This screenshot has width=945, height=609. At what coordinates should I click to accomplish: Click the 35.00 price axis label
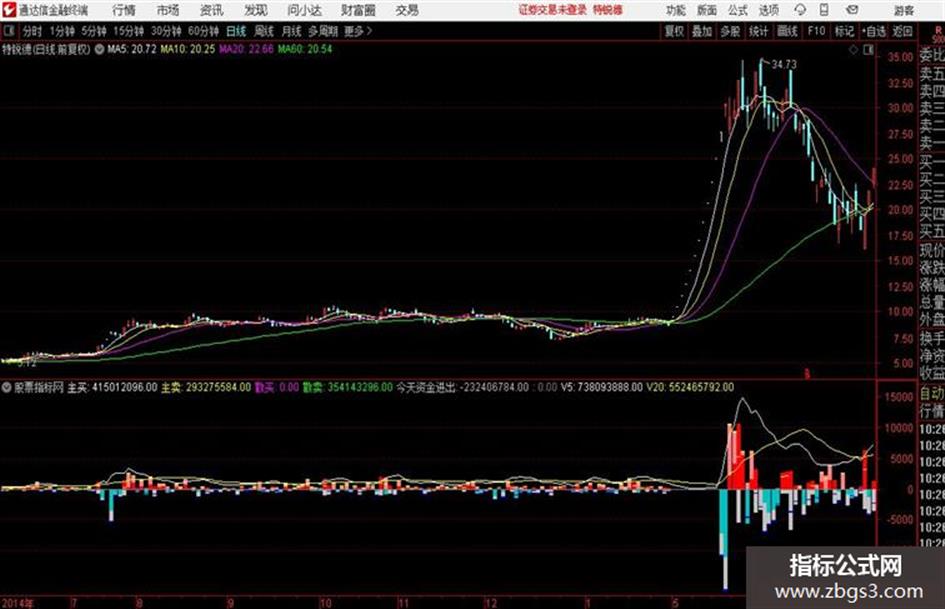(x=900, y=57)
